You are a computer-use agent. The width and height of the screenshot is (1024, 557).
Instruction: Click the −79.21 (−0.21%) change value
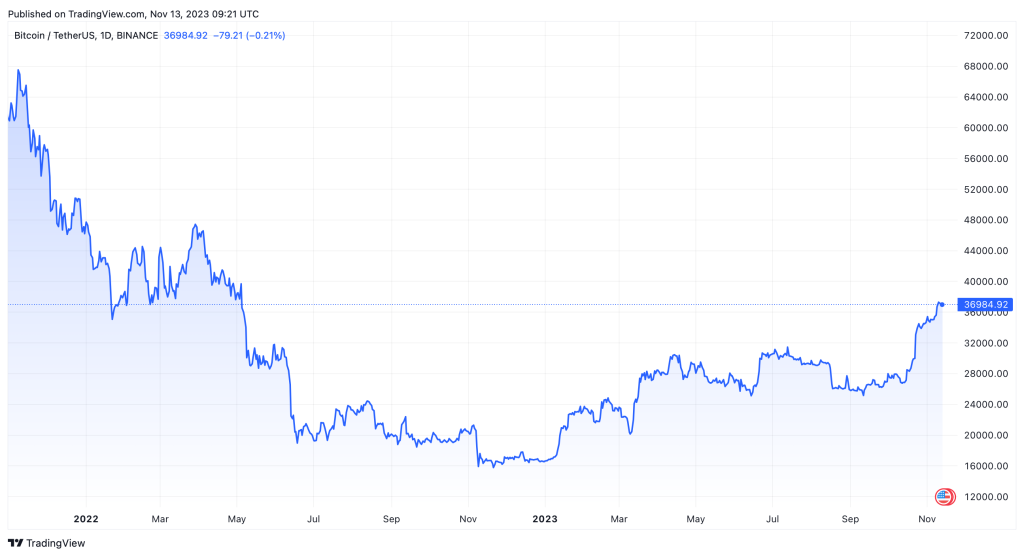coord(249,36)
